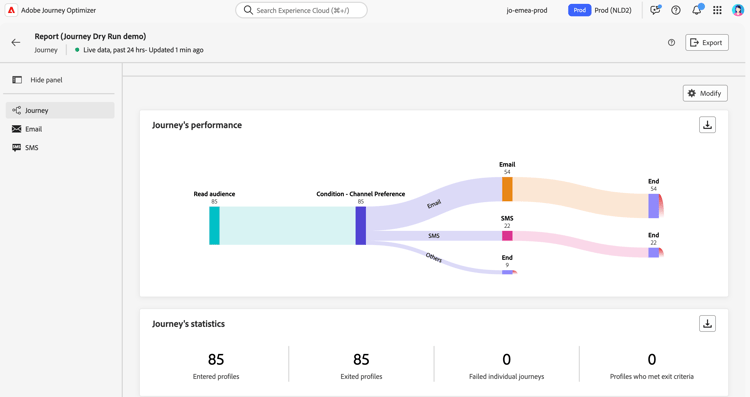750x397 pixels.
Task: Click Profiles who met exit criteria value
Action: point(651,359)
